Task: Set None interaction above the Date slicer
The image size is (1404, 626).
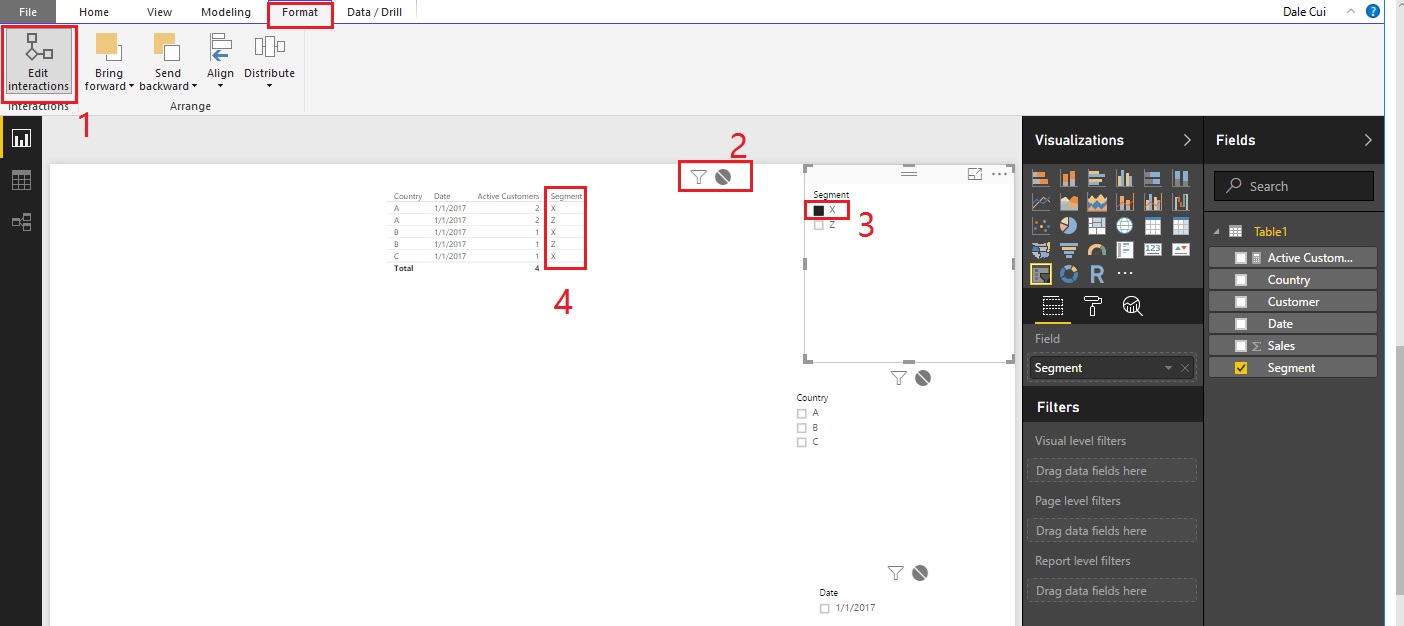Action: [920, 573]
